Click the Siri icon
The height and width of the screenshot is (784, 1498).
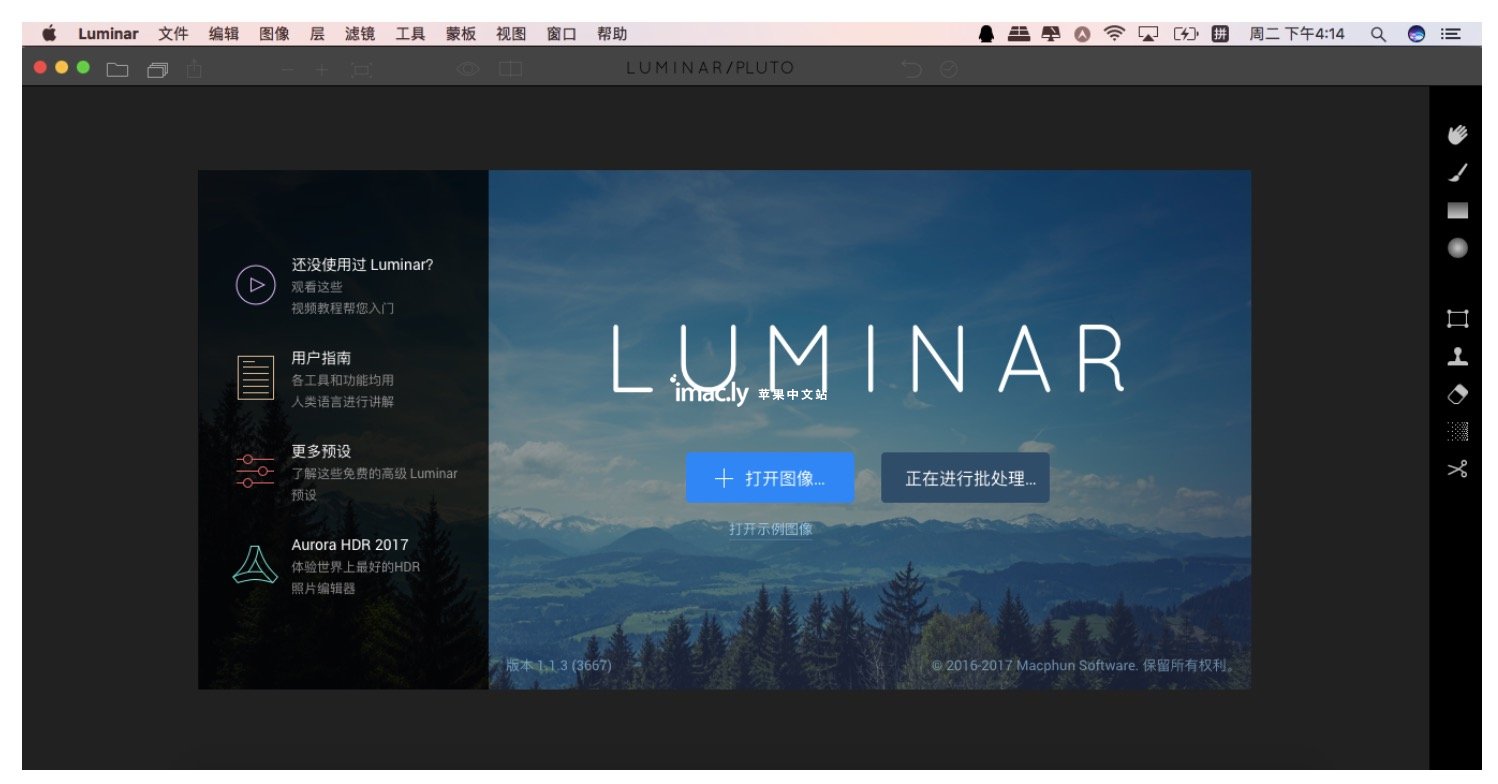(1415, 33)
